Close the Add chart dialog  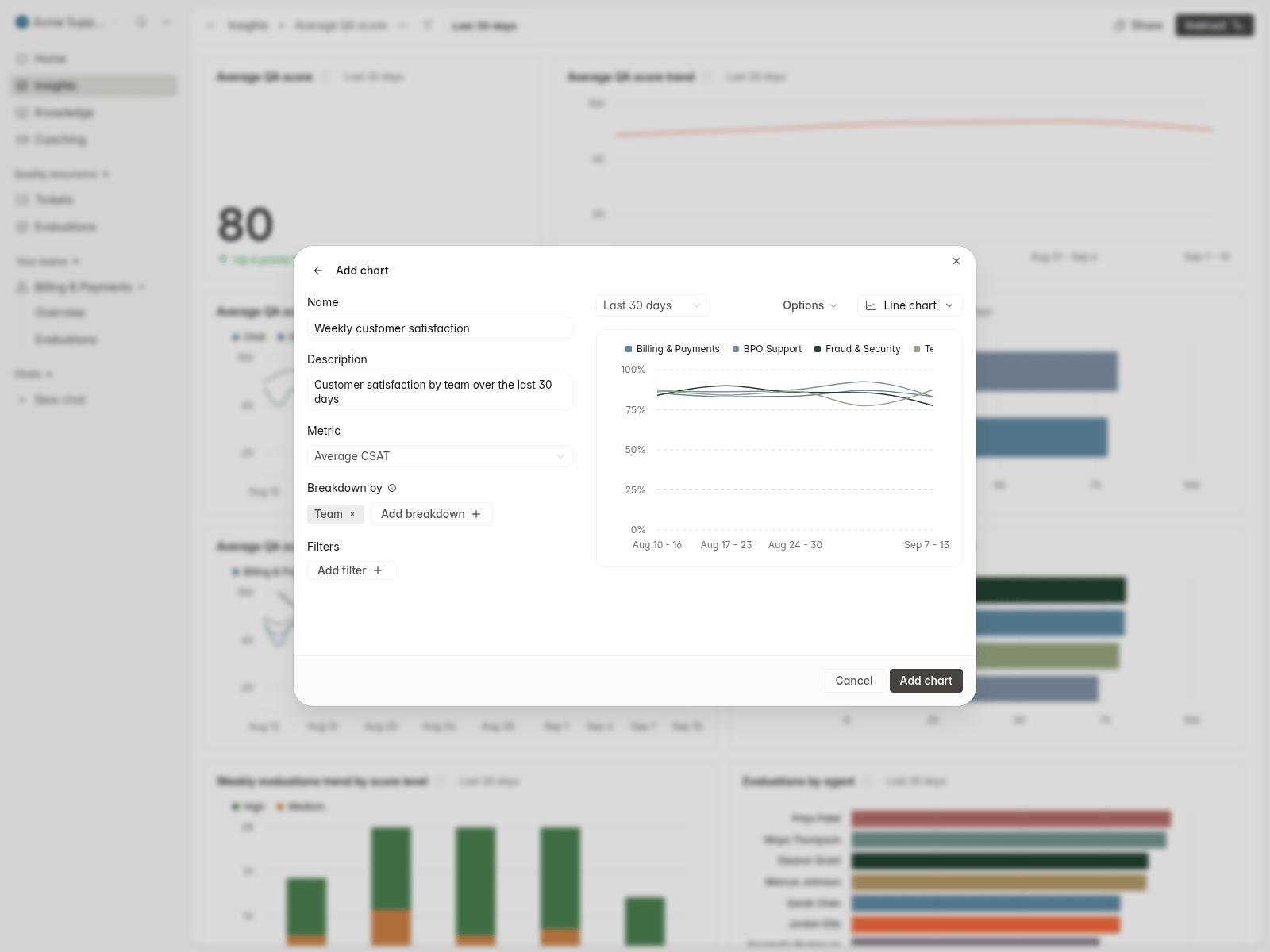tap(956, 261)
